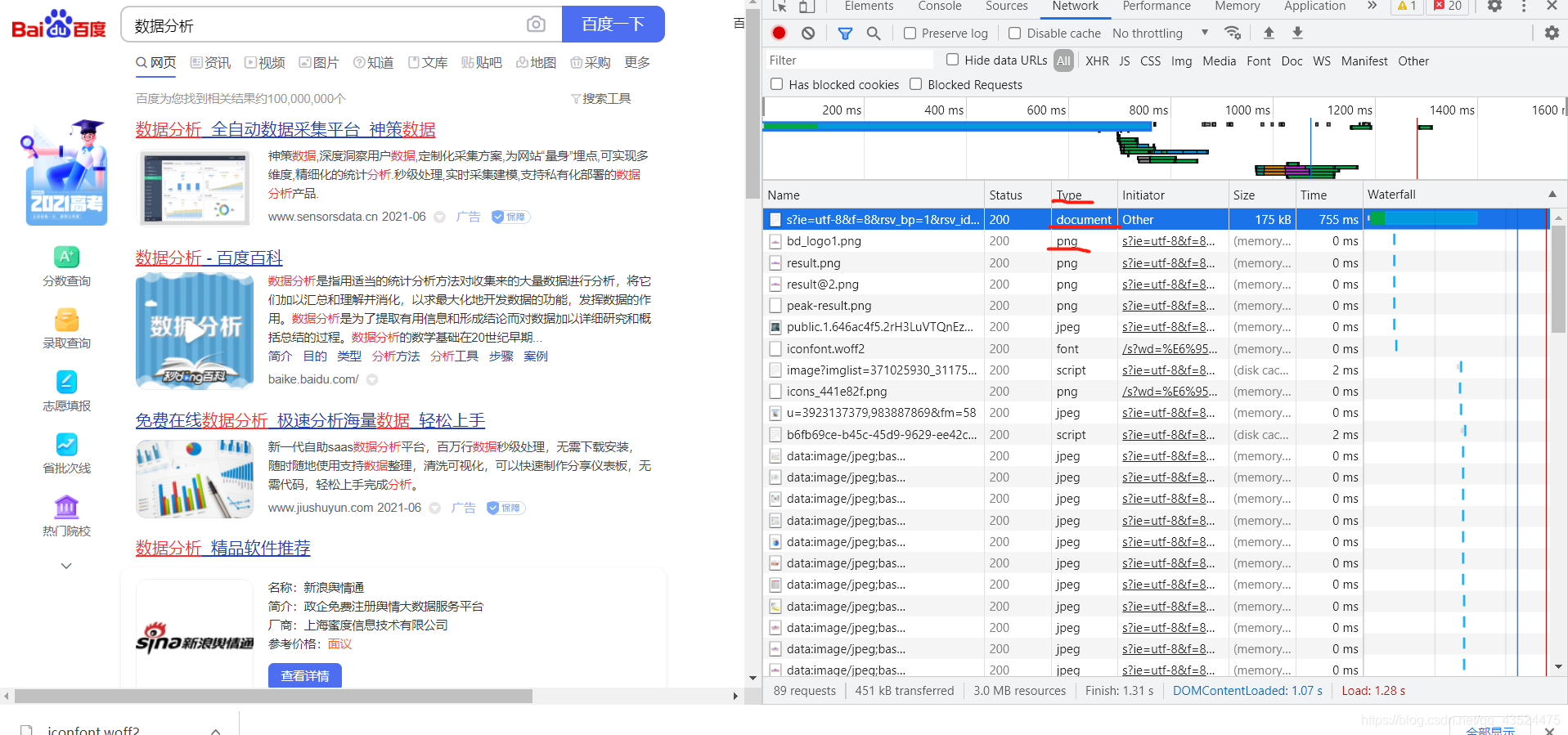
Task: Open the DevTools three-dot menu
Action: pos(1524,6)
